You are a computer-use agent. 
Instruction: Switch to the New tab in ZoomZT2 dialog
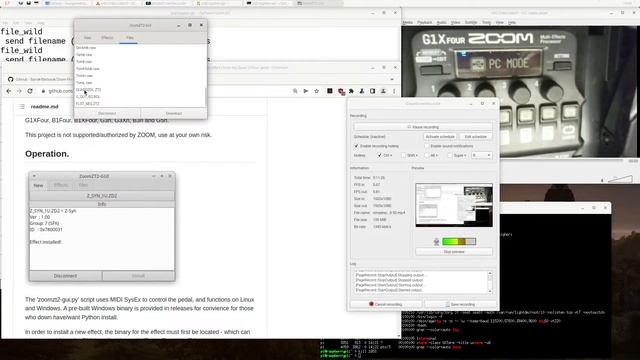(x=87, y=38)
